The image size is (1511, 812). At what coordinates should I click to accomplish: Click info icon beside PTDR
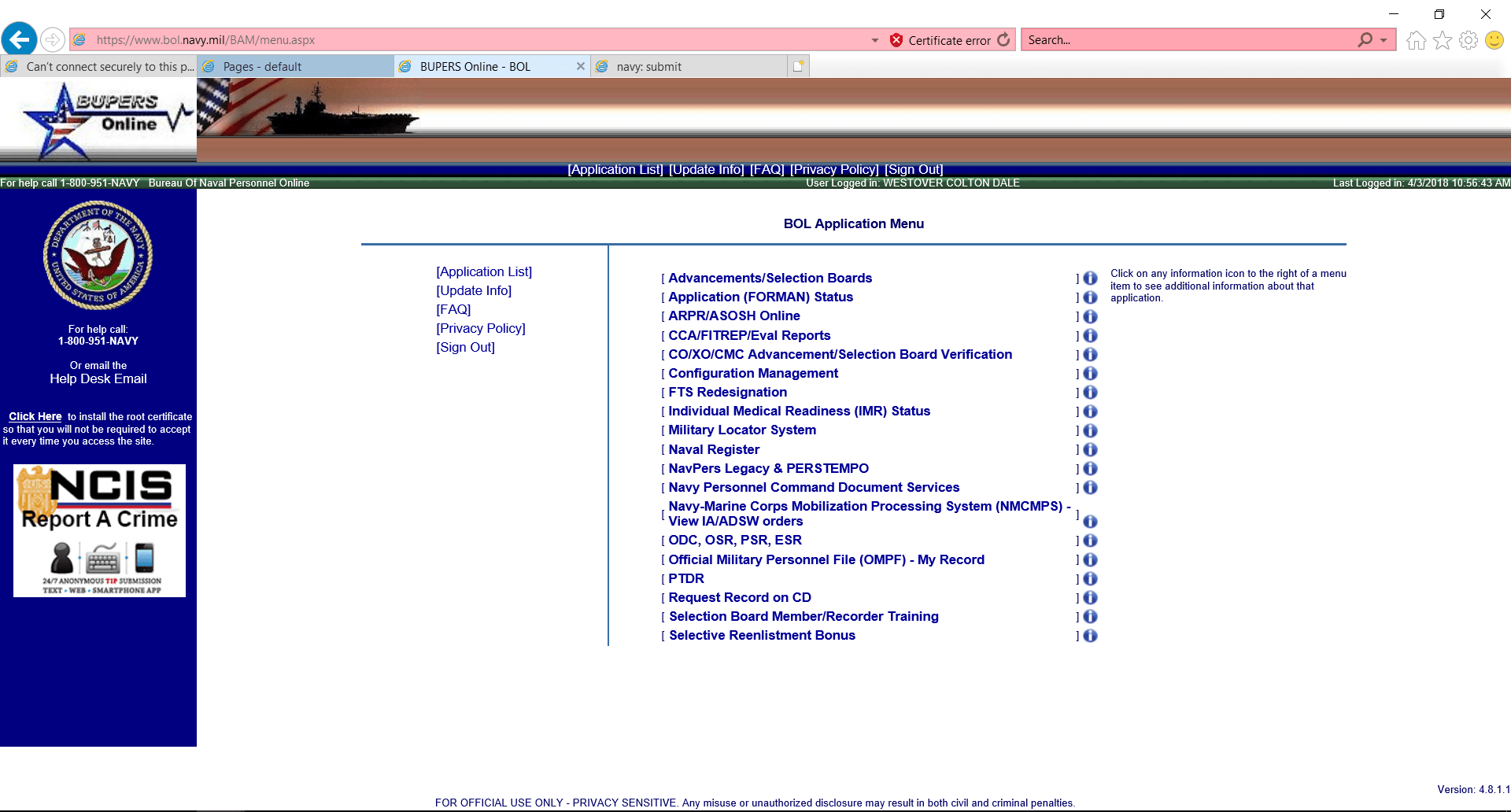[x=1090, y=578]
